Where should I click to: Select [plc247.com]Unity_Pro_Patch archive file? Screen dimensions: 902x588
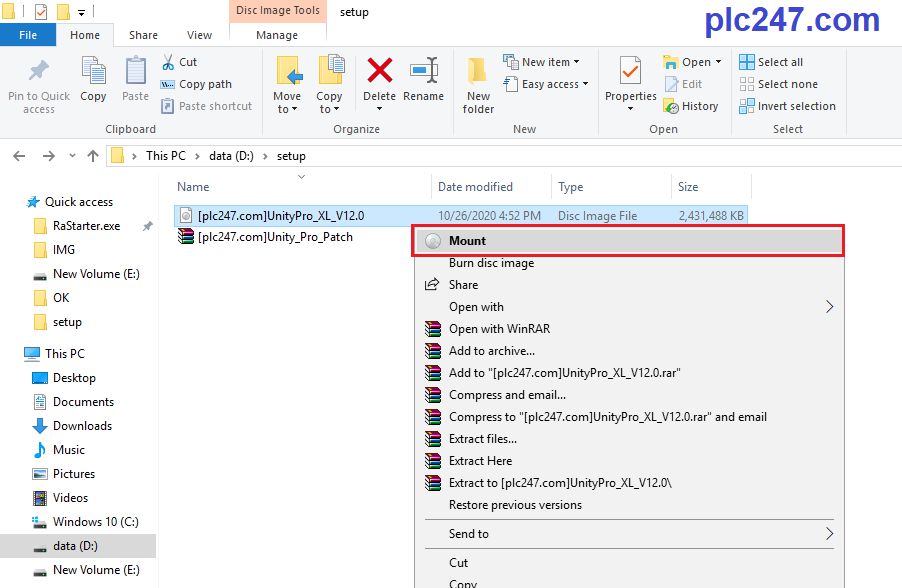[x=275, y=237]
